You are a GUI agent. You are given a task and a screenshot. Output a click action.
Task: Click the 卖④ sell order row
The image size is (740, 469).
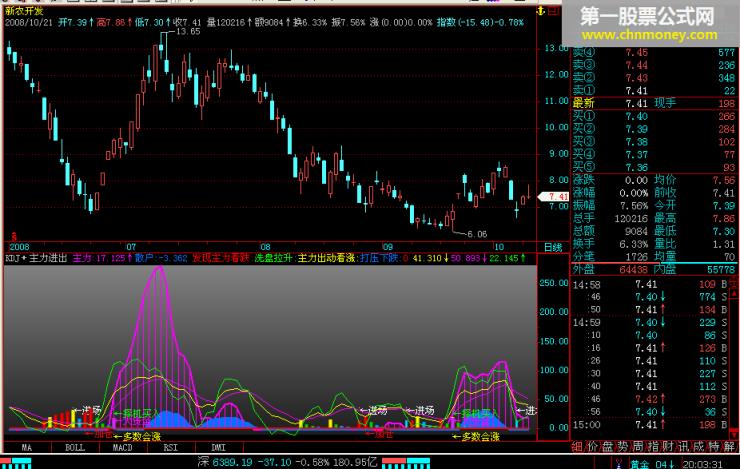[x=654, y=52]
